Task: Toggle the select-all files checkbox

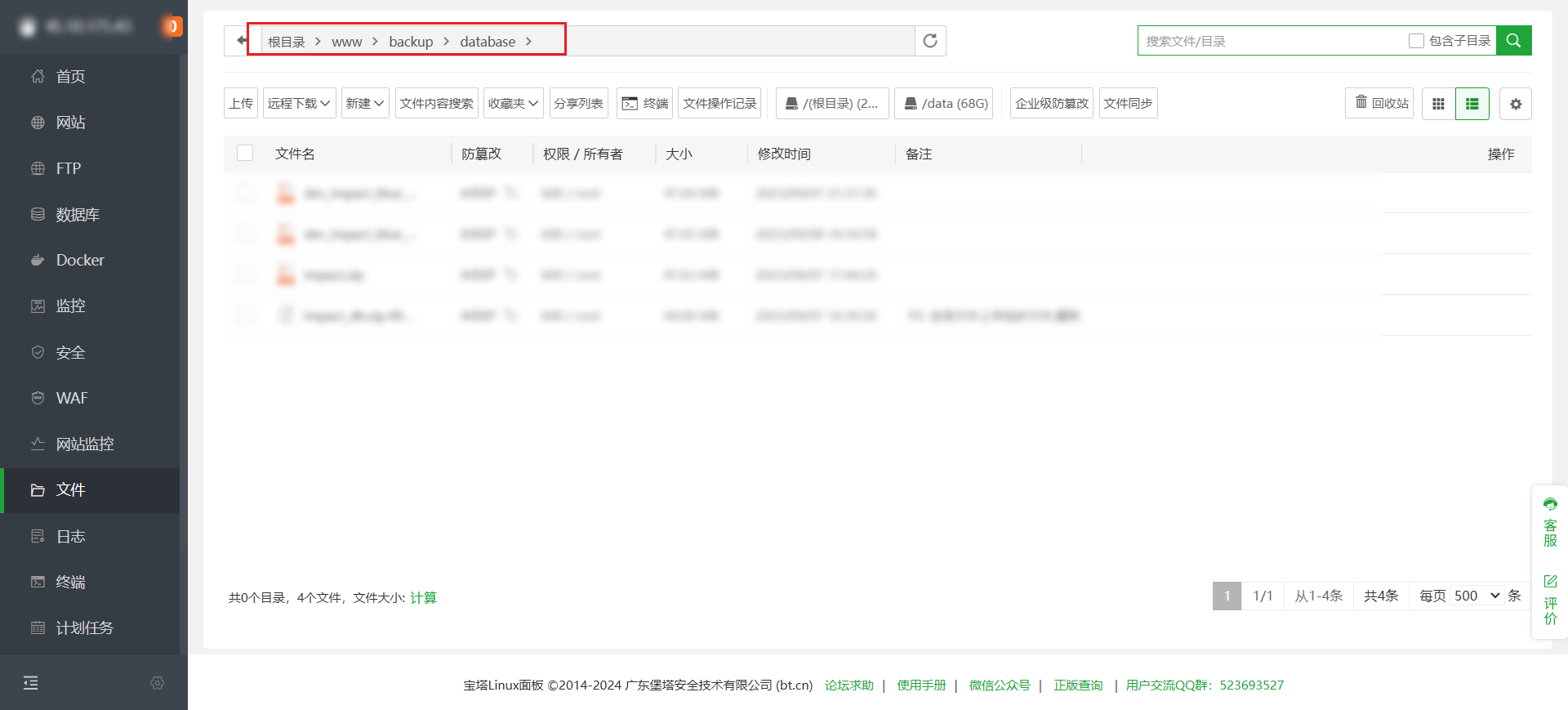Action: coord(245,154)
